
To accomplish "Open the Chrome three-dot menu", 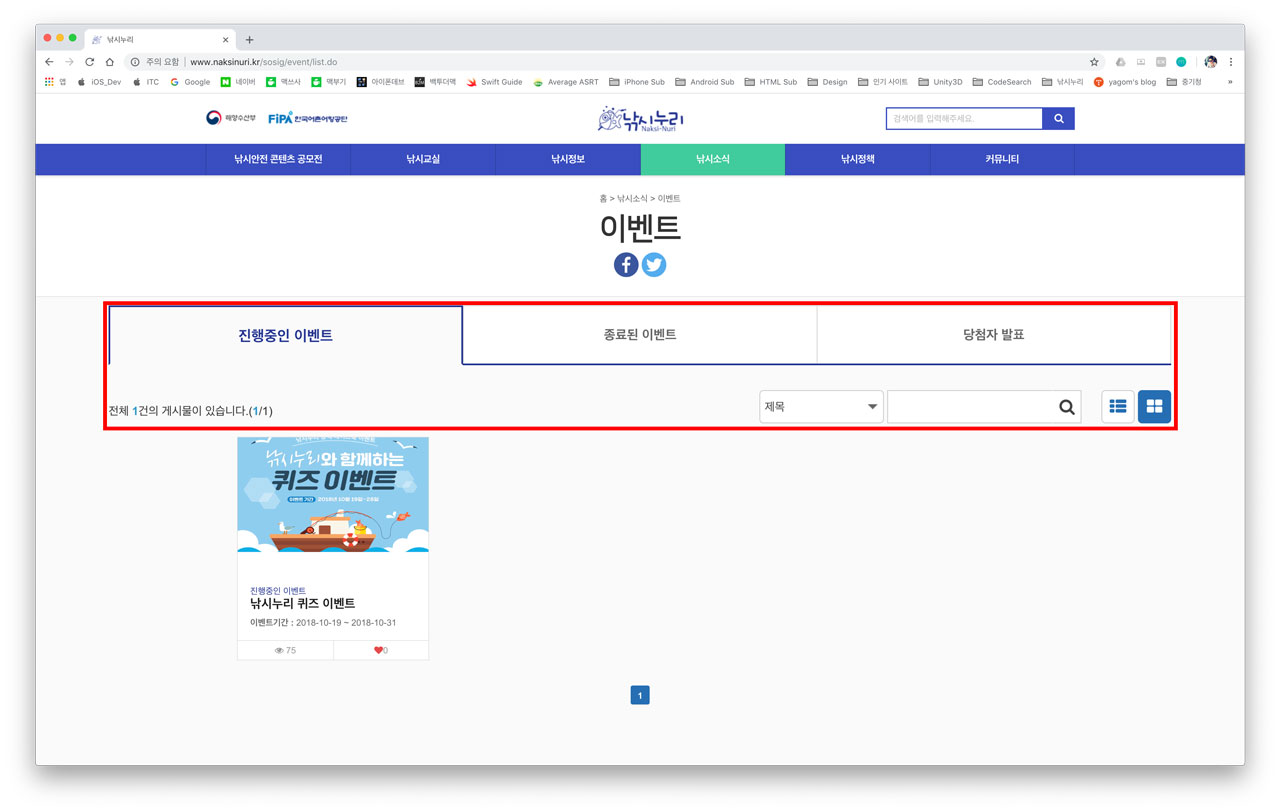I will 1231,62.
